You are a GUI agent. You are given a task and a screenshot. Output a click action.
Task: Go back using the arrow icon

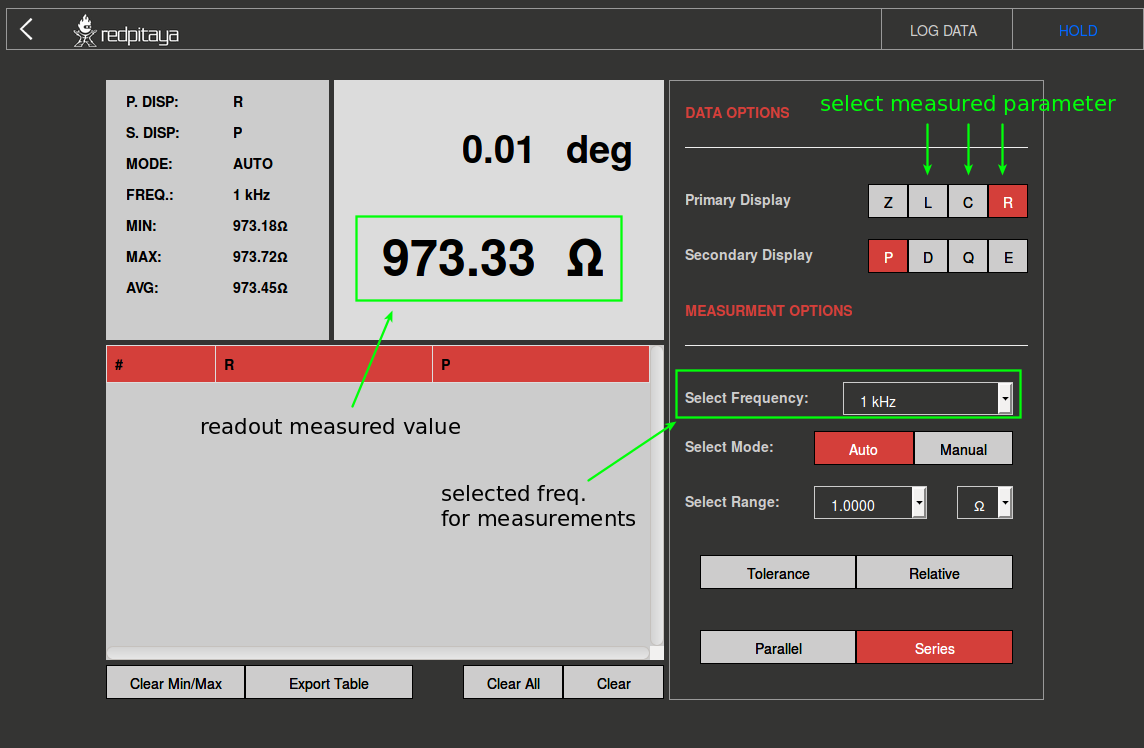(27, 30)
